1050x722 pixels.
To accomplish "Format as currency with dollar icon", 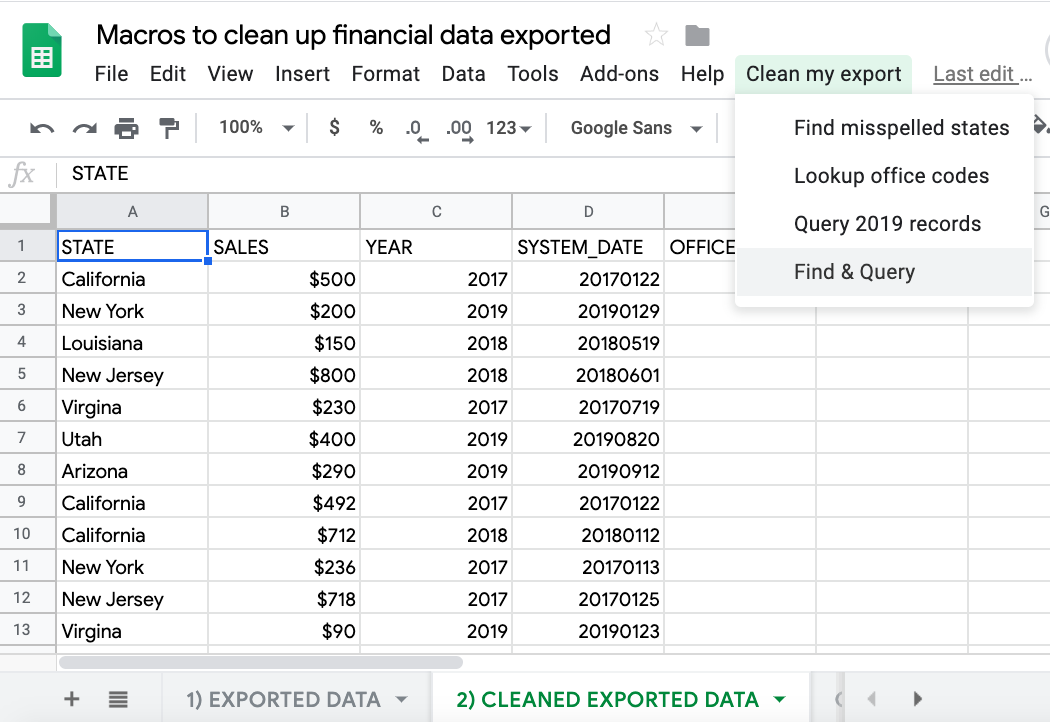I will [x=334, y=128].
